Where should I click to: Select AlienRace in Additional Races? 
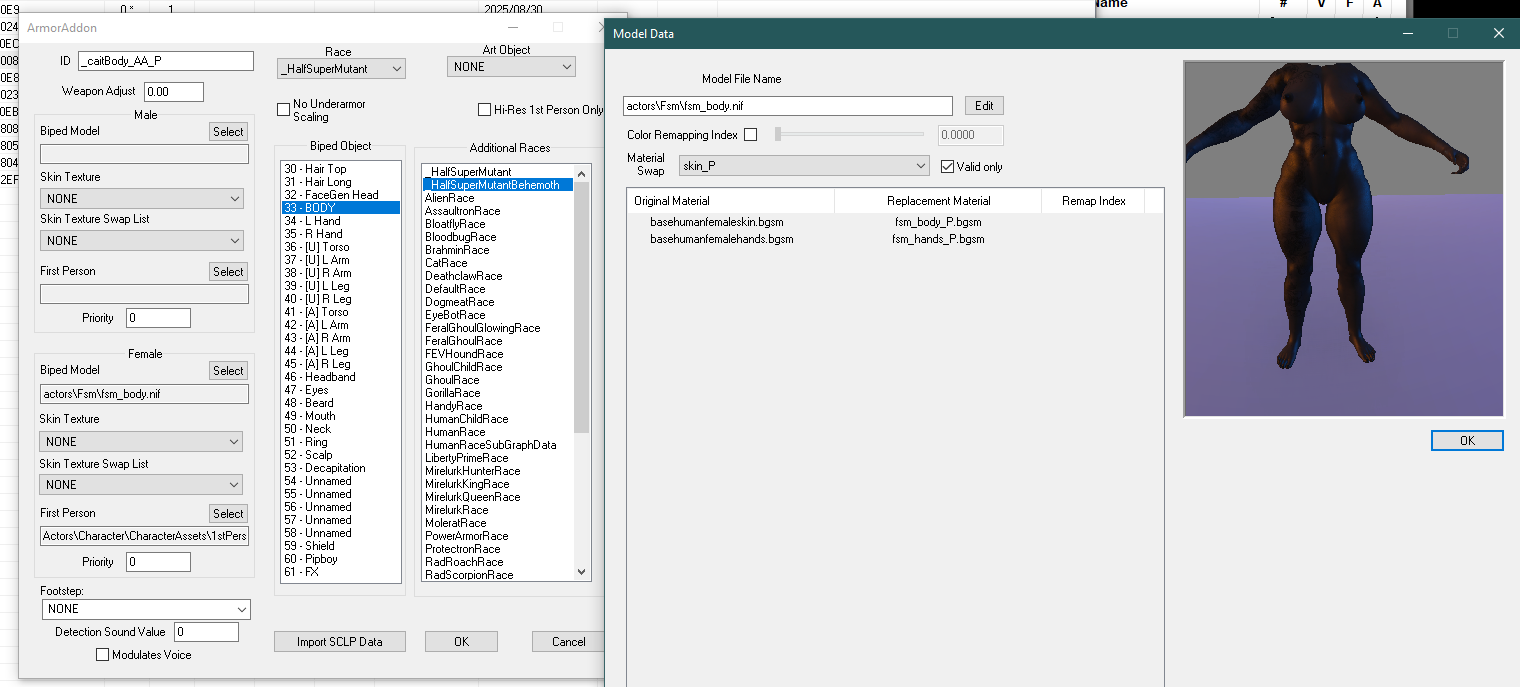[498, 198]
